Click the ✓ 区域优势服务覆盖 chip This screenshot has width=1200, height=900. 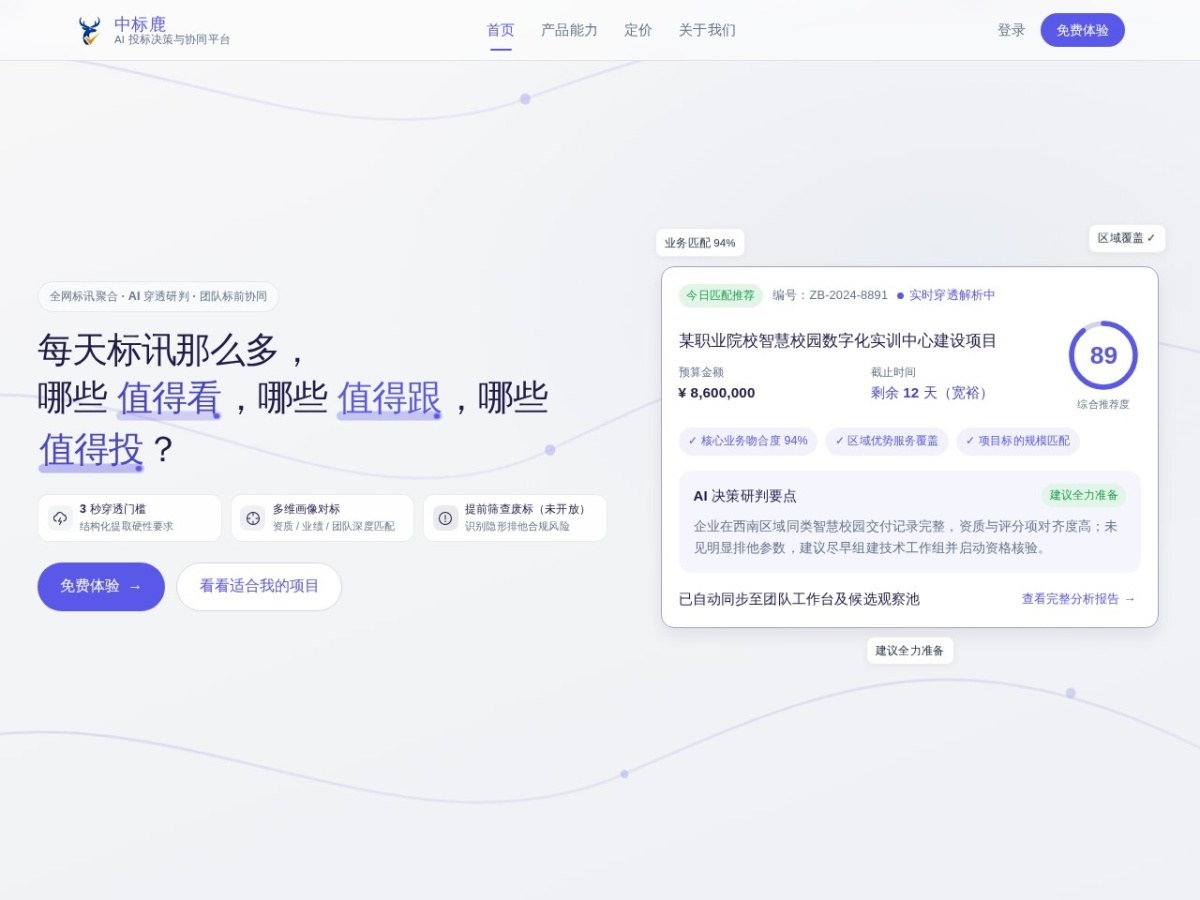click(x=887, y=441)
